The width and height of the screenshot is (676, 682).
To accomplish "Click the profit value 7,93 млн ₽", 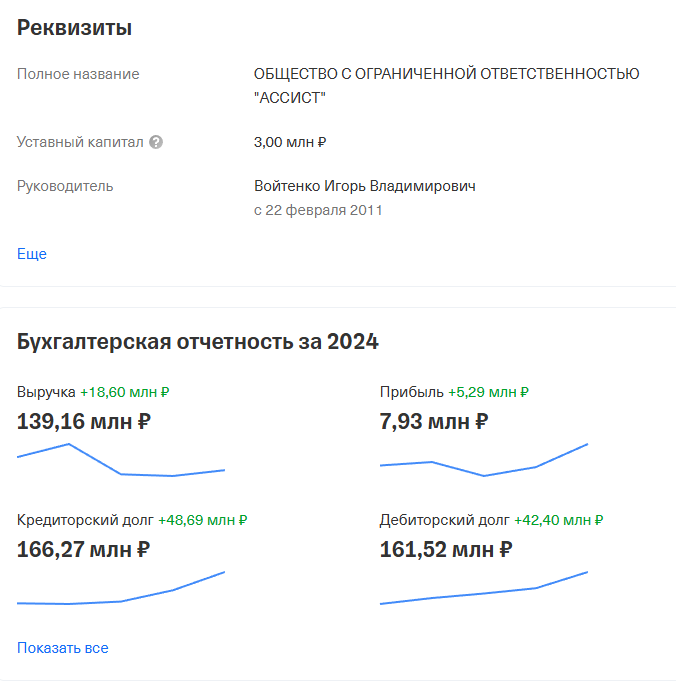I will 434,421.
